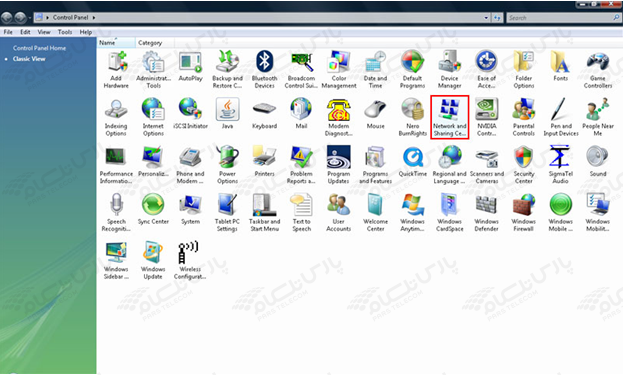Open QuickTime settings
This screenshot has height=375, width=623.
[x=412, y=162]
